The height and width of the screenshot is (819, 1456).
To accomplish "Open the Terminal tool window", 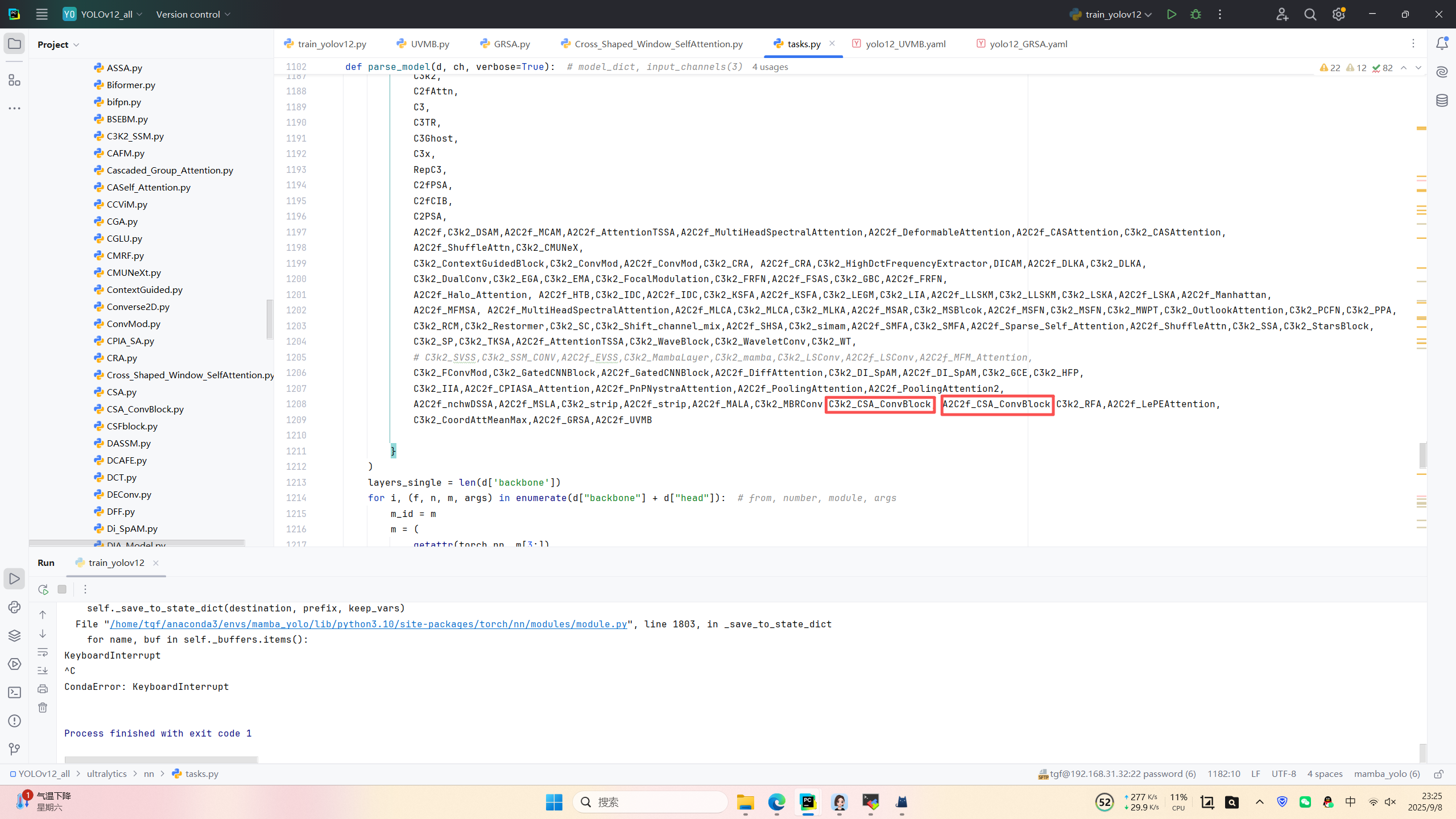I will click(x=14, y=692).
